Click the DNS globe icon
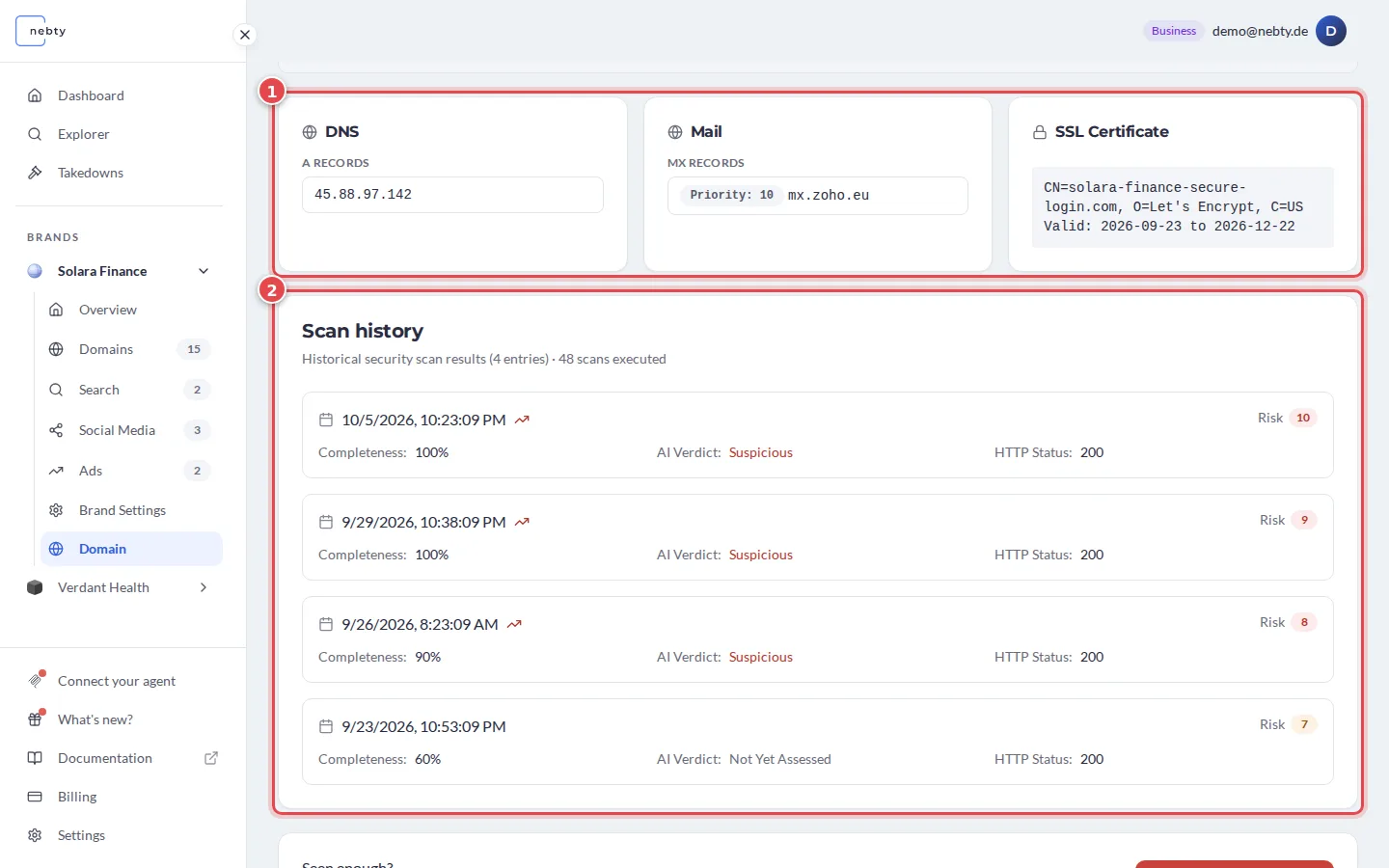This screenshot has height=868, width=1389. [310, 132]
